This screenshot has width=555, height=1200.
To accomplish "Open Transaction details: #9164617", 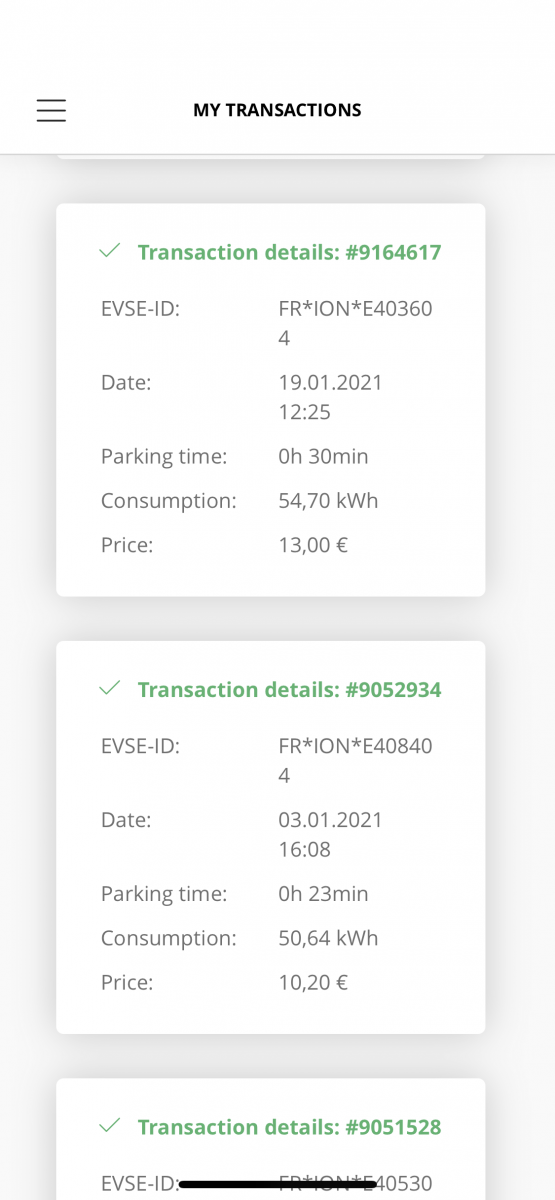I will (x=289, y=252).
